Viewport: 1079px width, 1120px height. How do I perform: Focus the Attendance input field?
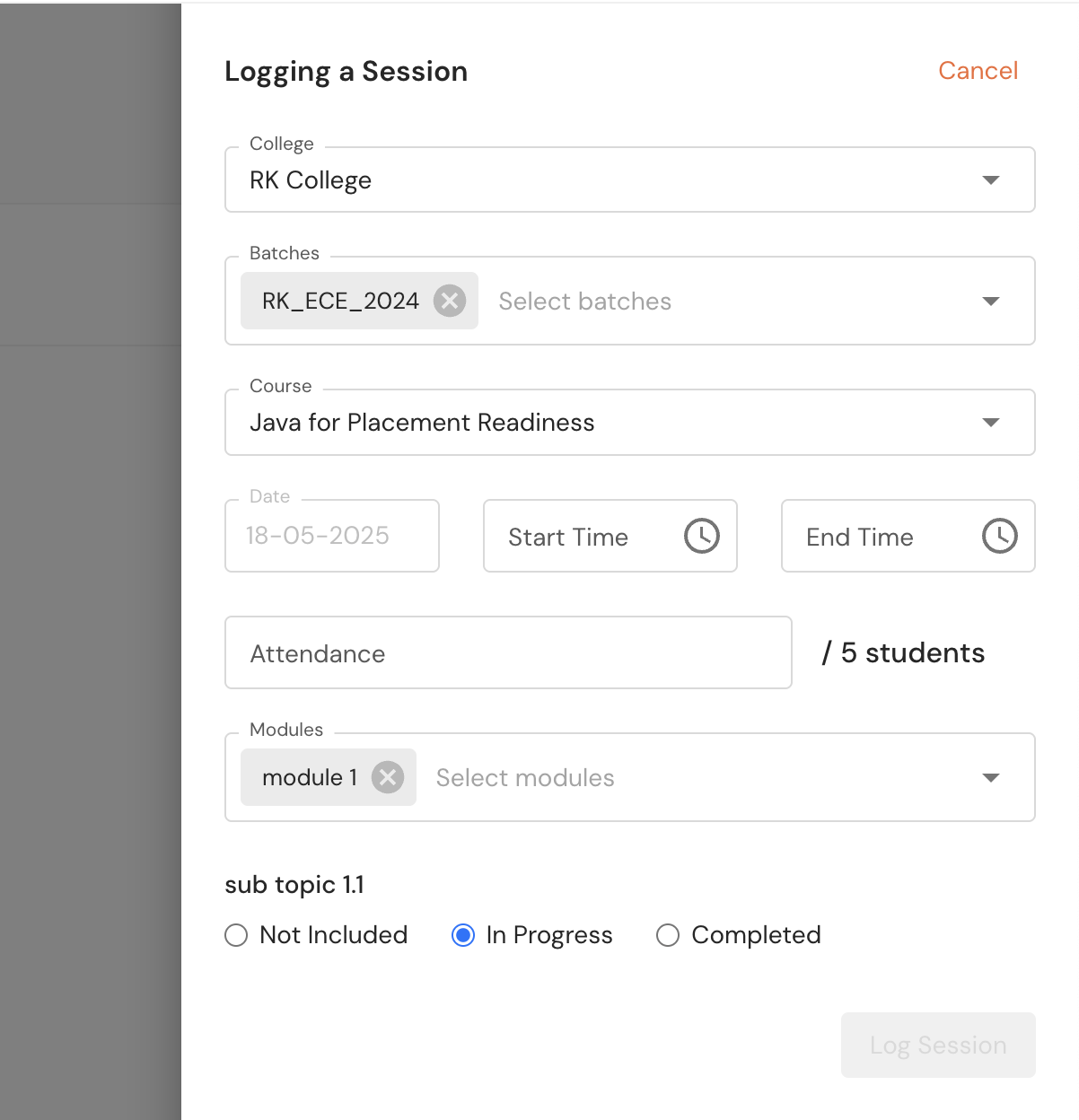click(x=508, y=653)
